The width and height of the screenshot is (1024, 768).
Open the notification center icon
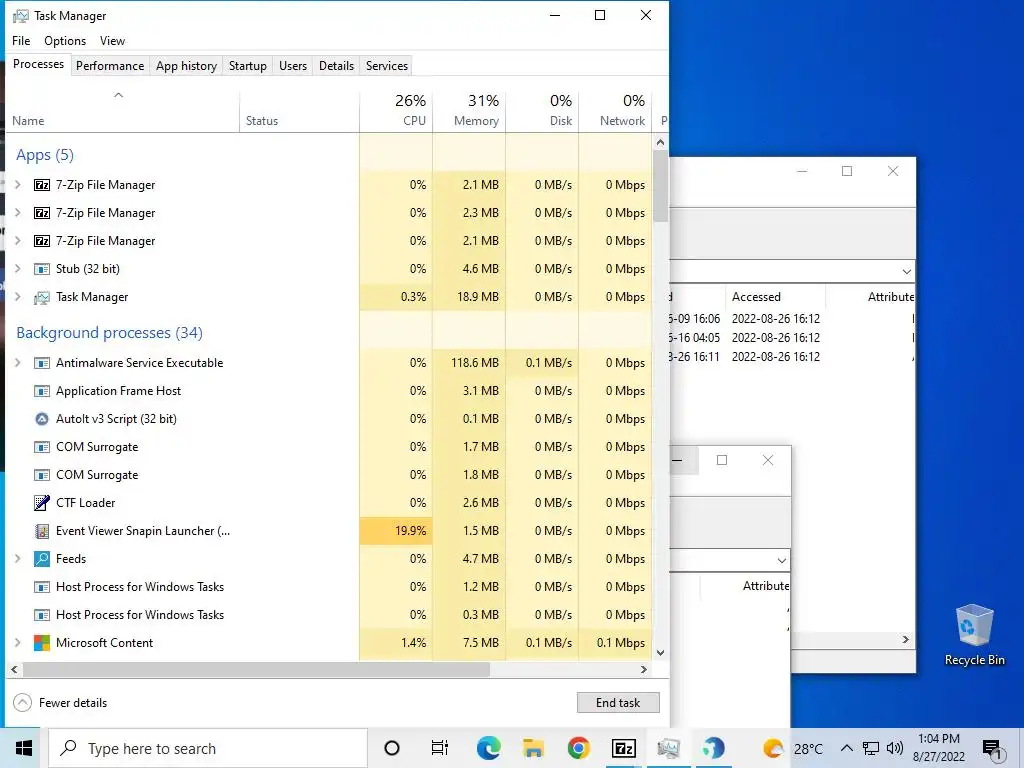point(992,749)
